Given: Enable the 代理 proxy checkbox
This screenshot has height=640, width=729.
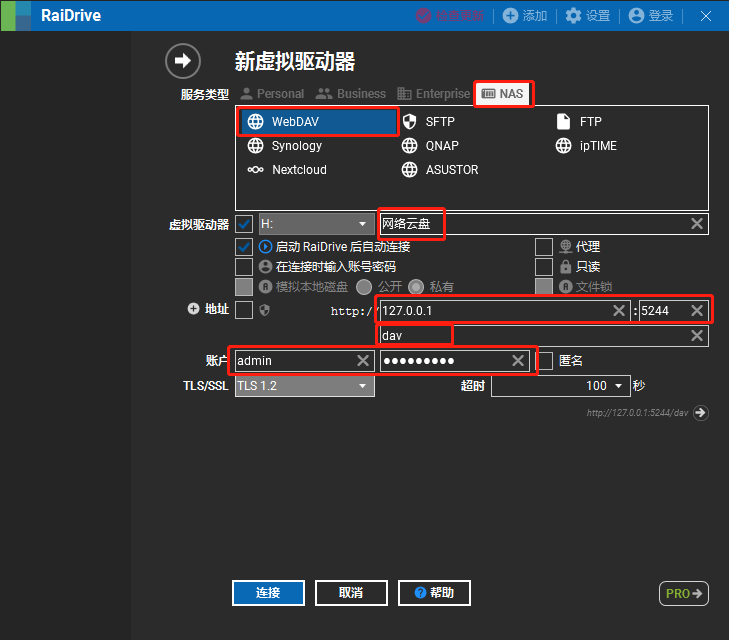Looking at the screenshot, I should click(544, 247).
